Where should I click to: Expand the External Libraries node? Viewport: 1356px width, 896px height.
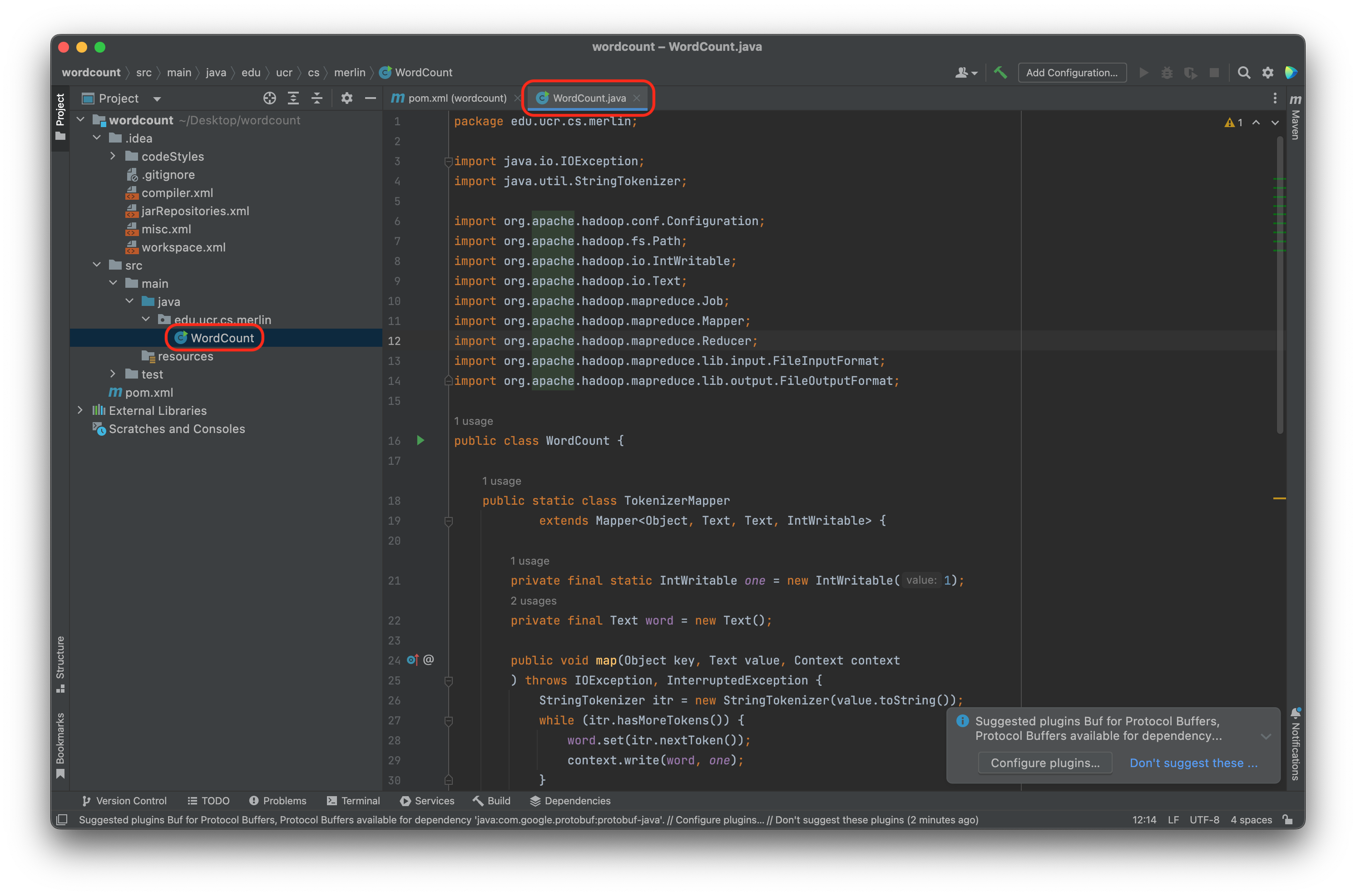pyautogui.click(x=80, y=410)
